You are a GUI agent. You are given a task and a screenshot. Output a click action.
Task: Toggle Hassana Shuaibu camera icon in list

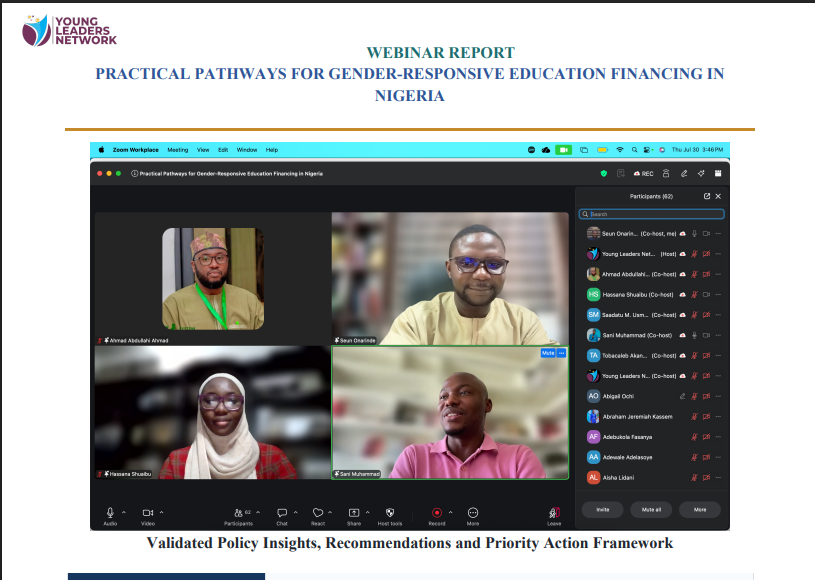click(x=706, y=295)
